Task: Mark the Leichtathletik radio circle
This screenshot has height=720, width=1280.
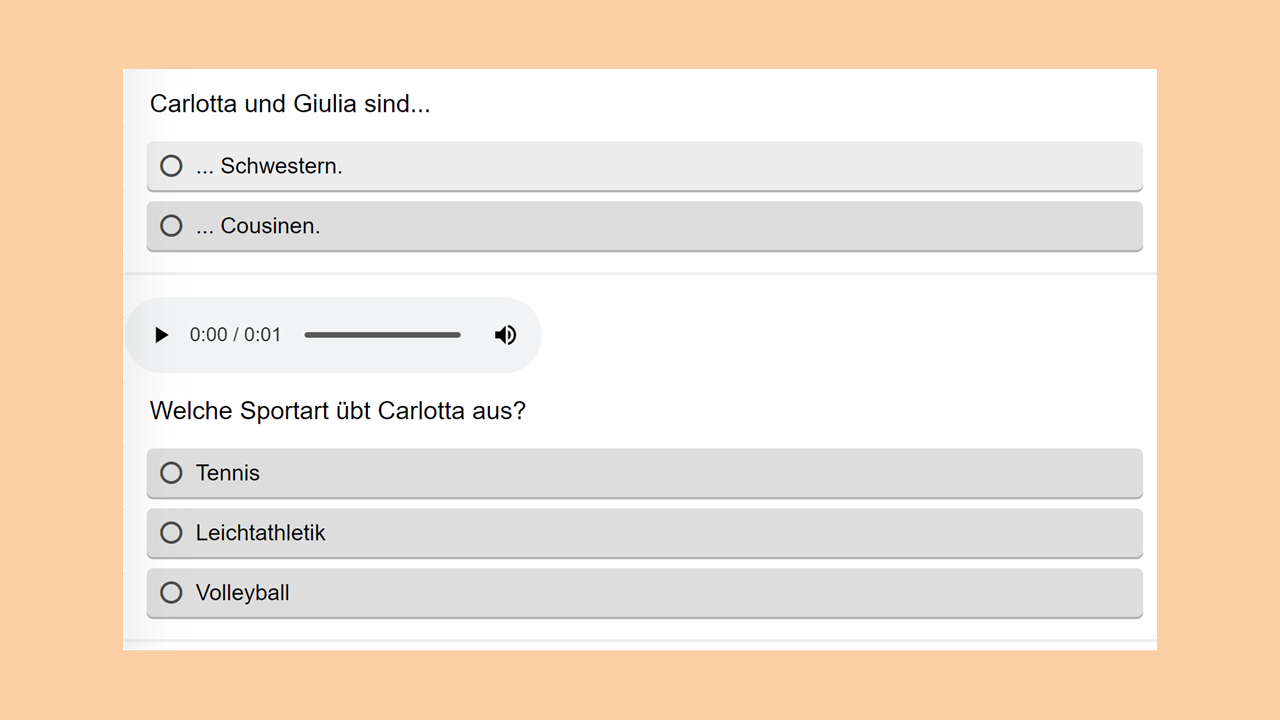Action: tap(171, 533)
